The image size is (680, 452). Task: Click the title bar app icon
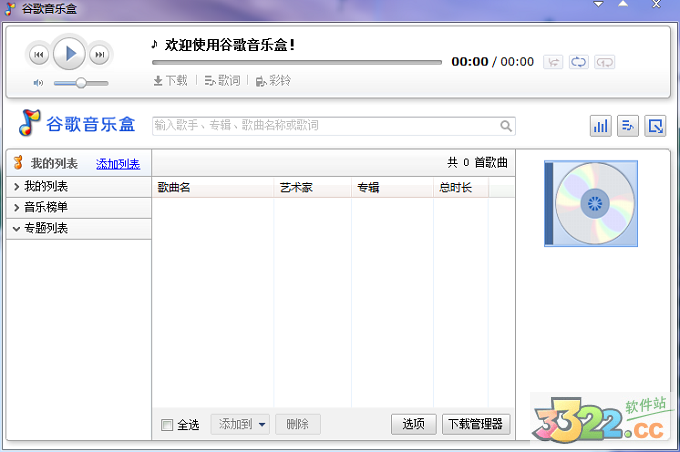tap(10, 9)
